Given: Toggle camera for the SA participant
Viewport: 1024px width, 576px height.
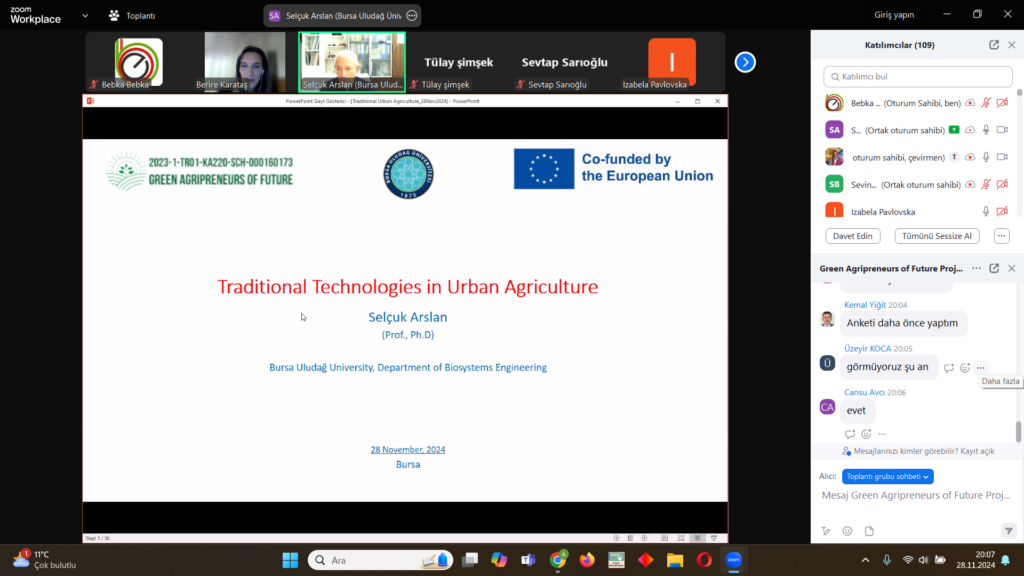Looking at the screenshot, I should [1002, 130].
